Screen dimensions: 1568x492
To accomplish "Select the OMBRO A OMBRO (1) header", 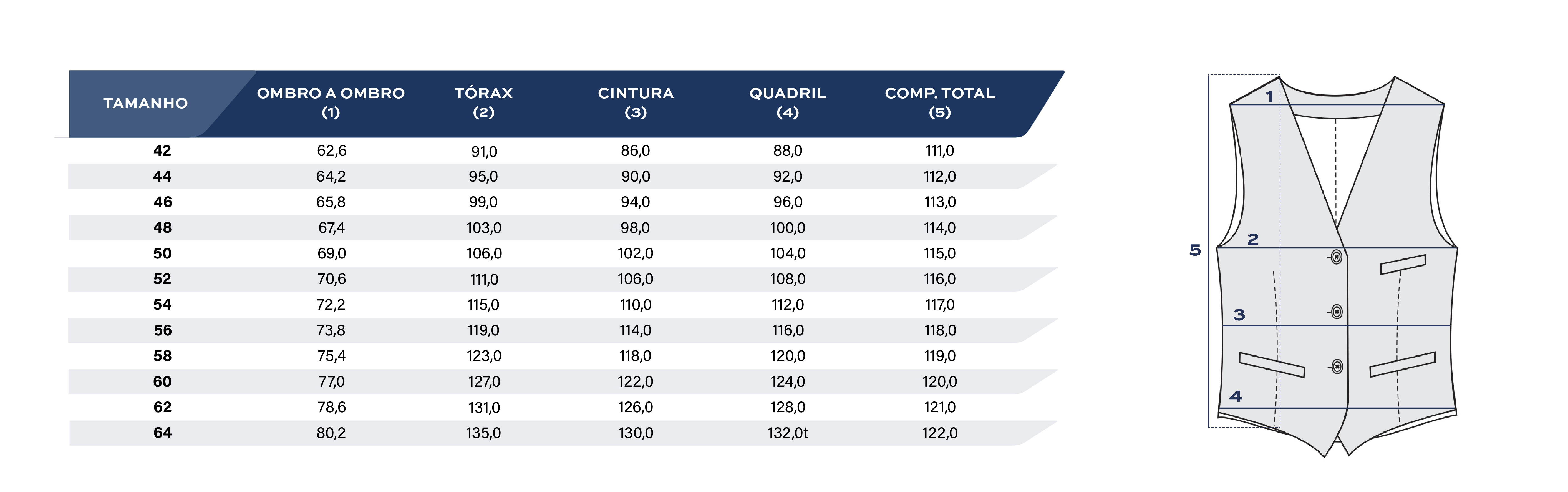I will pos(331,102).
